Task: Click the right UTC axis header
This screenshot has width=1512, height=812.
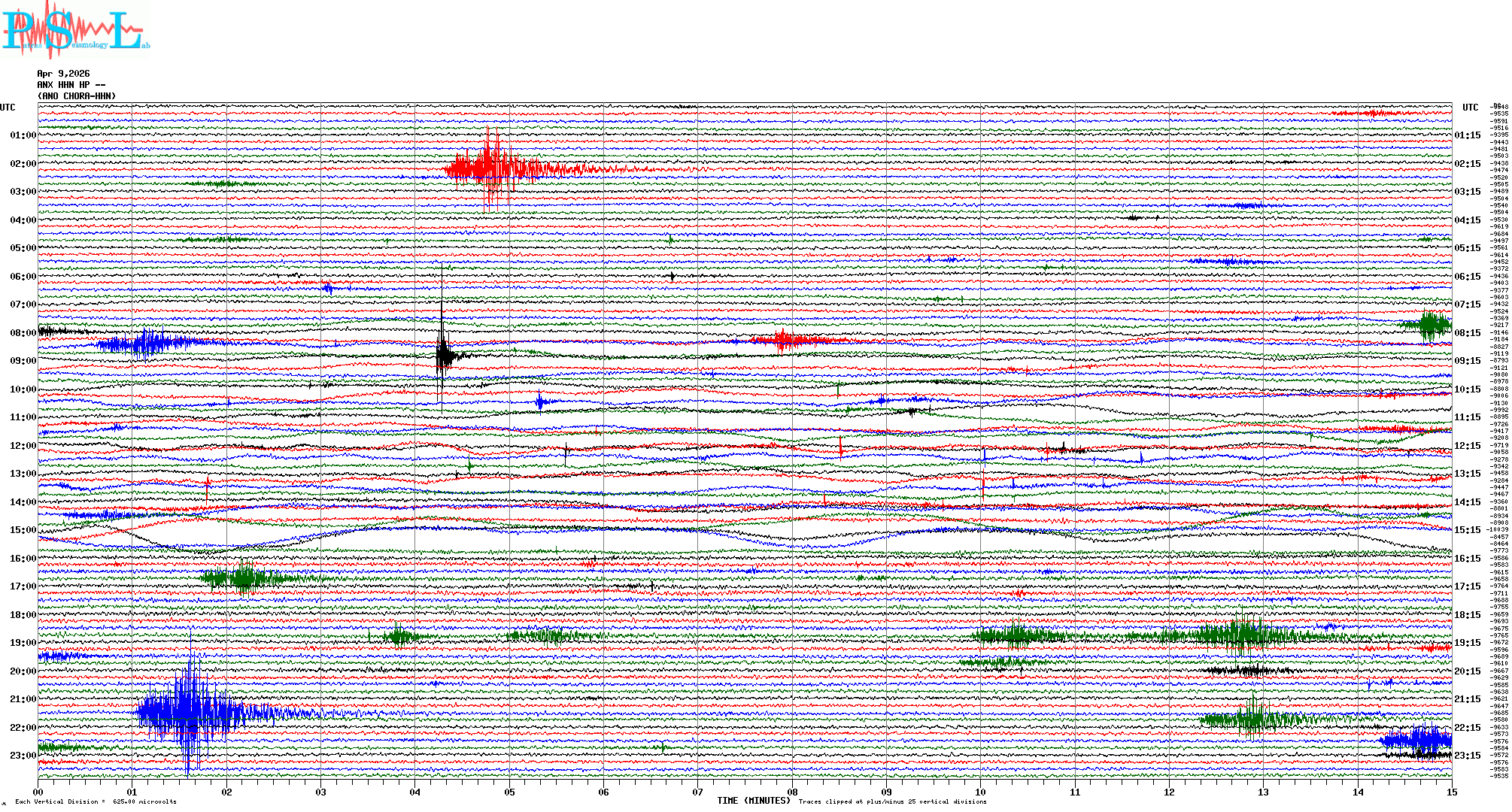Action: pos(1470,108)
